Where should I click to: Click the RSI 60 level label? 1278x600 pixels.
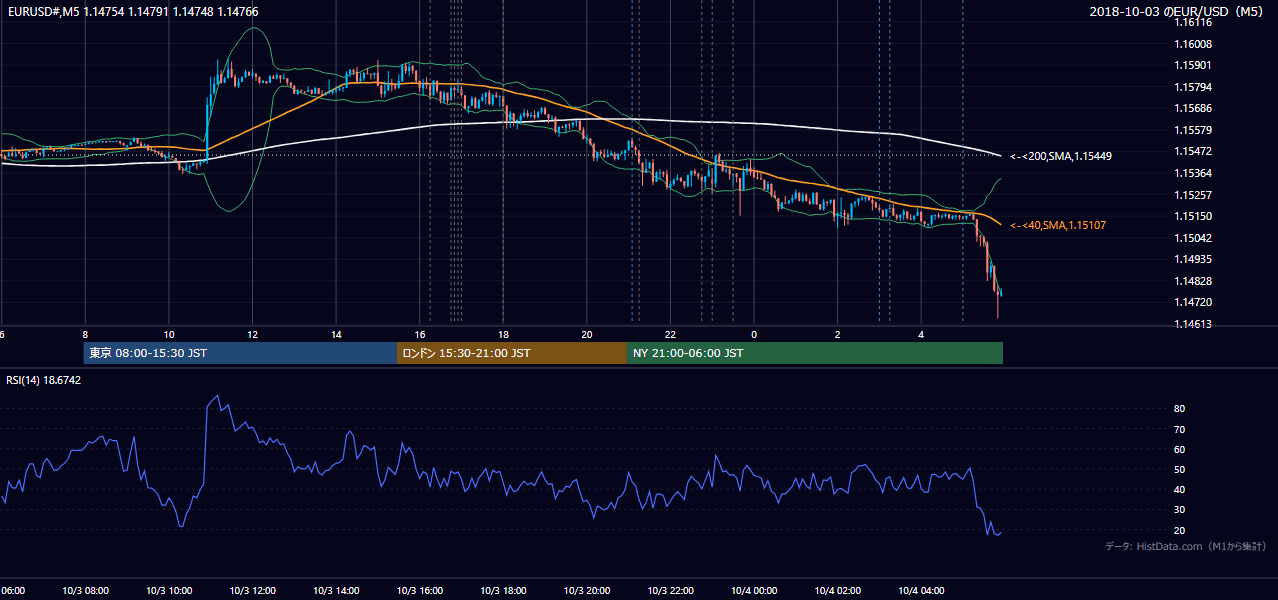[1180, 449]
